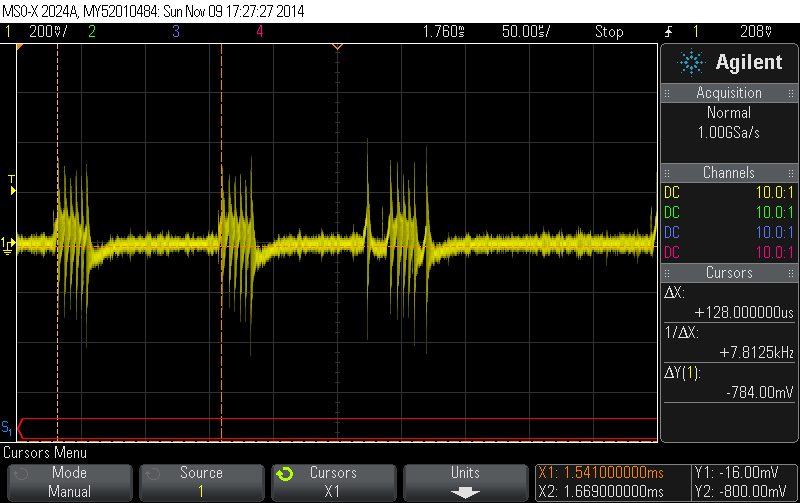
Task: Click the yellow DC 10.0:1 channel row
Action: click(x=729, y=192)
